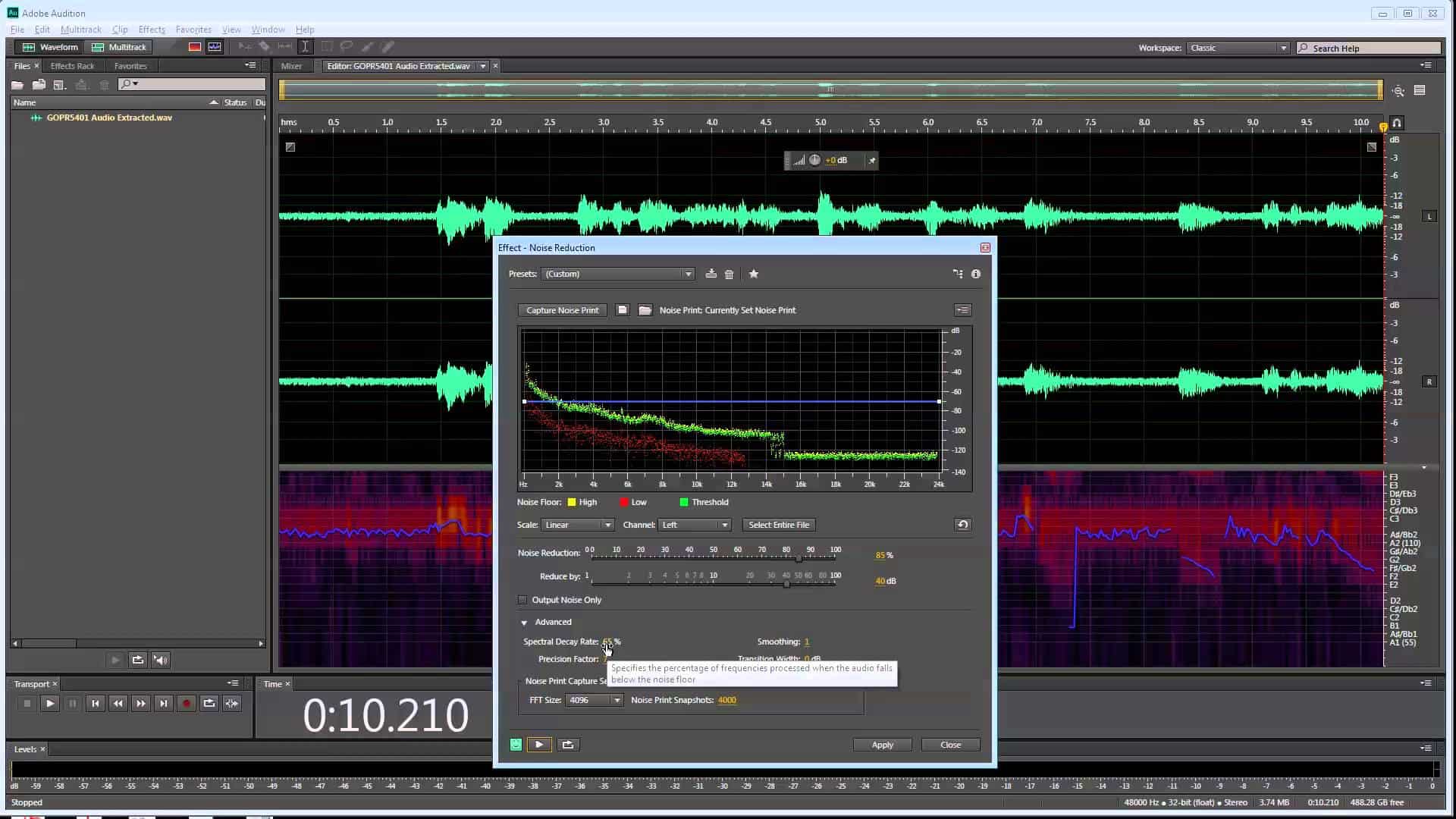Click the Noise Reduction slider handle
1456x819 pixels.
pyautogui.click(x=799, y=558)
